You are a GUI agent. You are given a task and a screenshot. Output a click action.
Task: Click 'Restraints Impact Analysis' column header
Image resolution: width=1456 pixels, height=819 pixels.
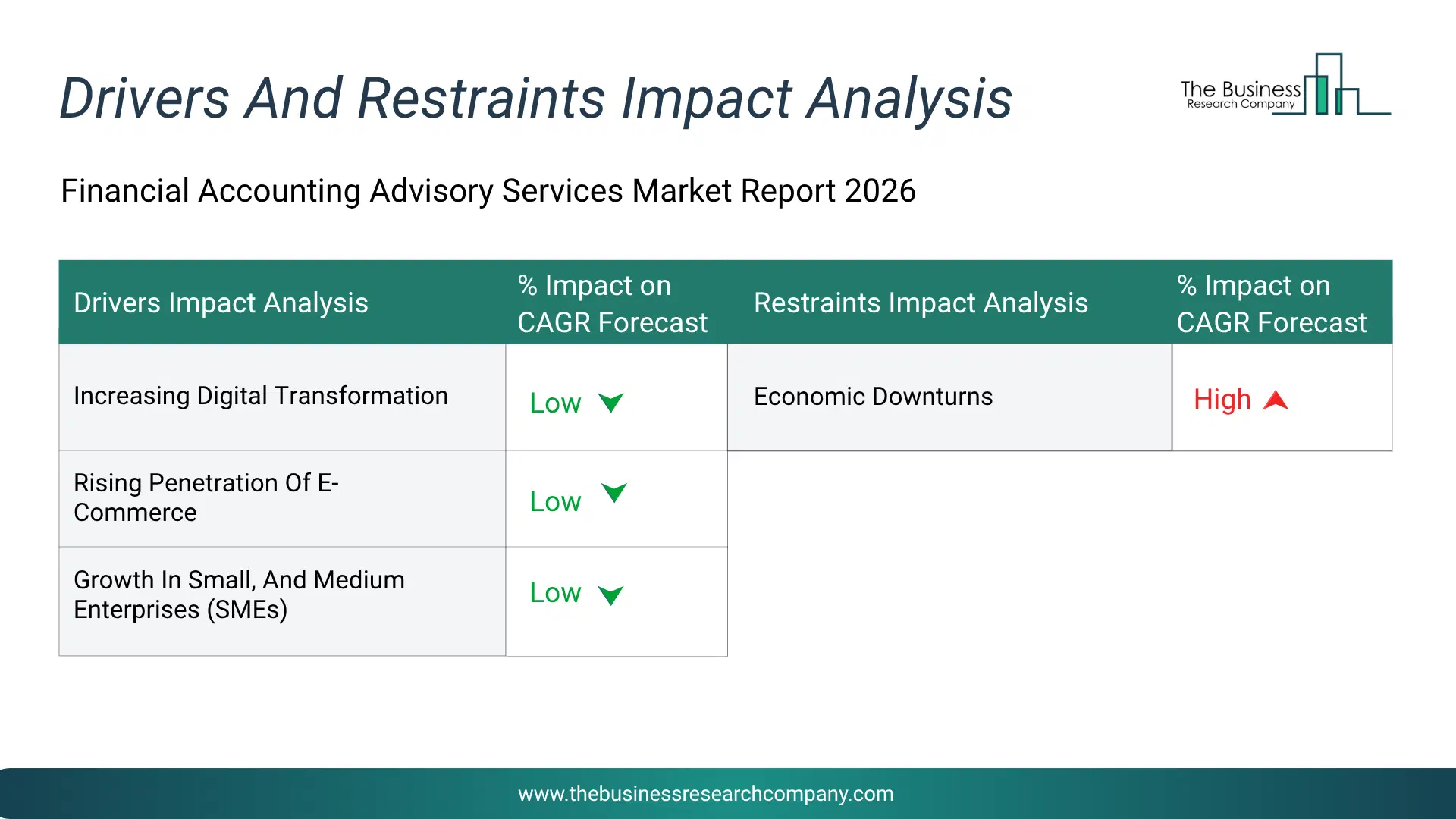[921, 303]
